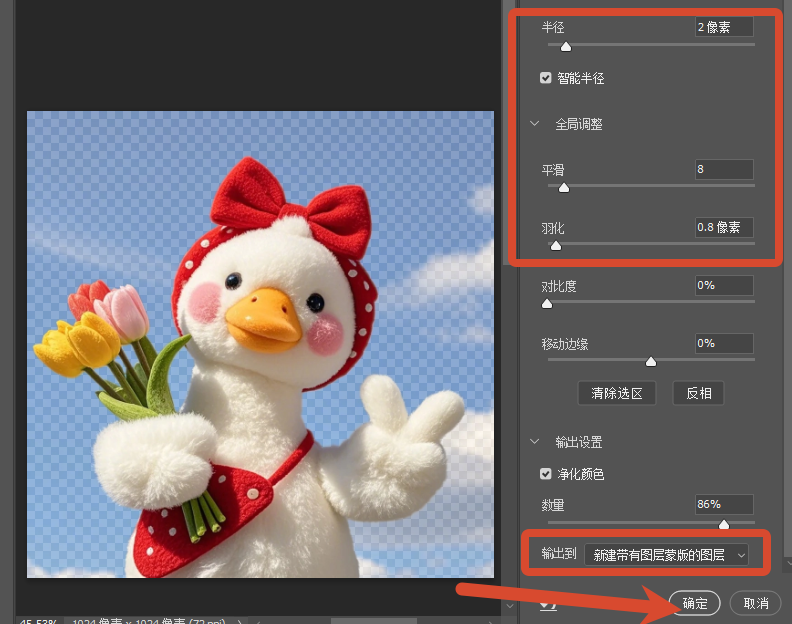Click the 取消 button
The height and width of the screenshot is (624, 792).
point(756,603)
